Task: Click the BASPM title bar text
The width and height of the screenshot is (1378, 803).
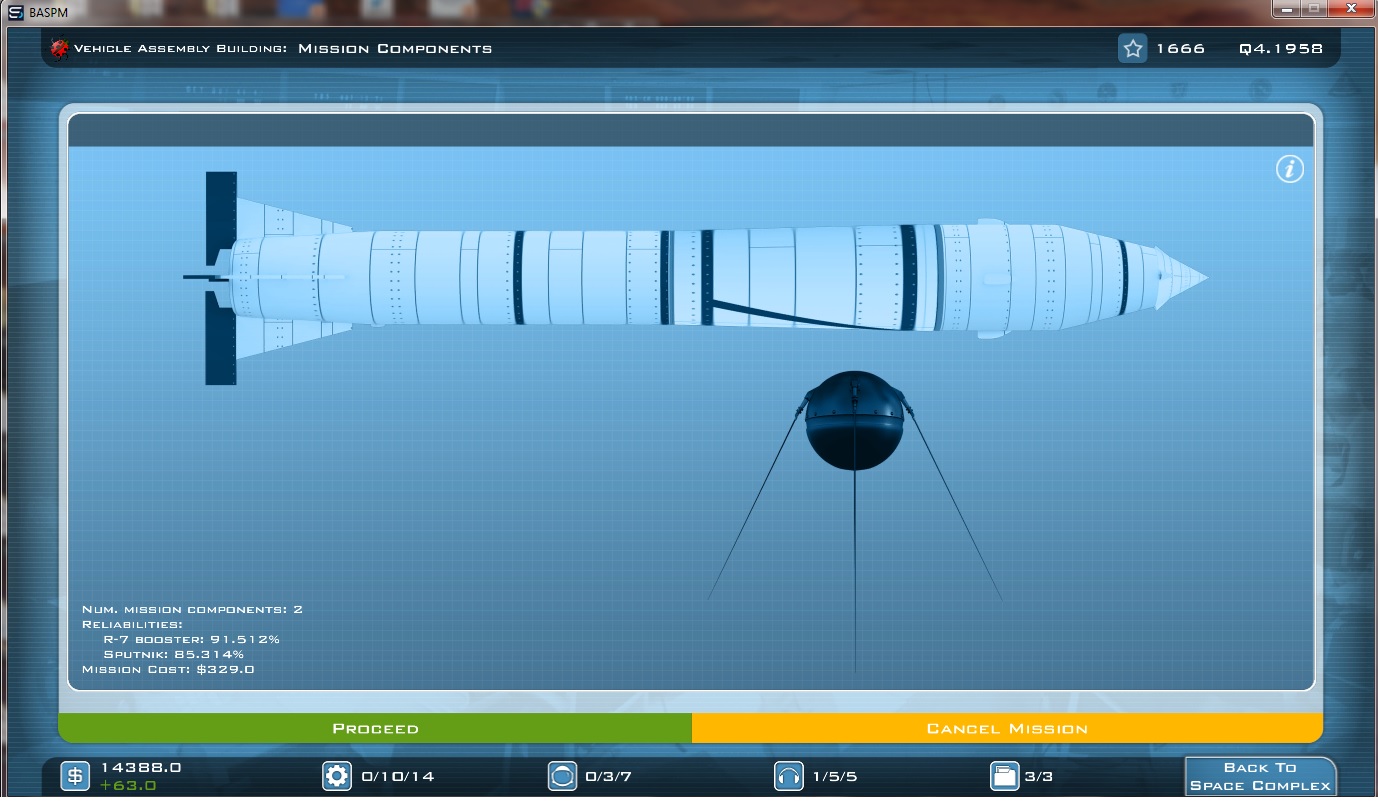Action: [48, 13]
